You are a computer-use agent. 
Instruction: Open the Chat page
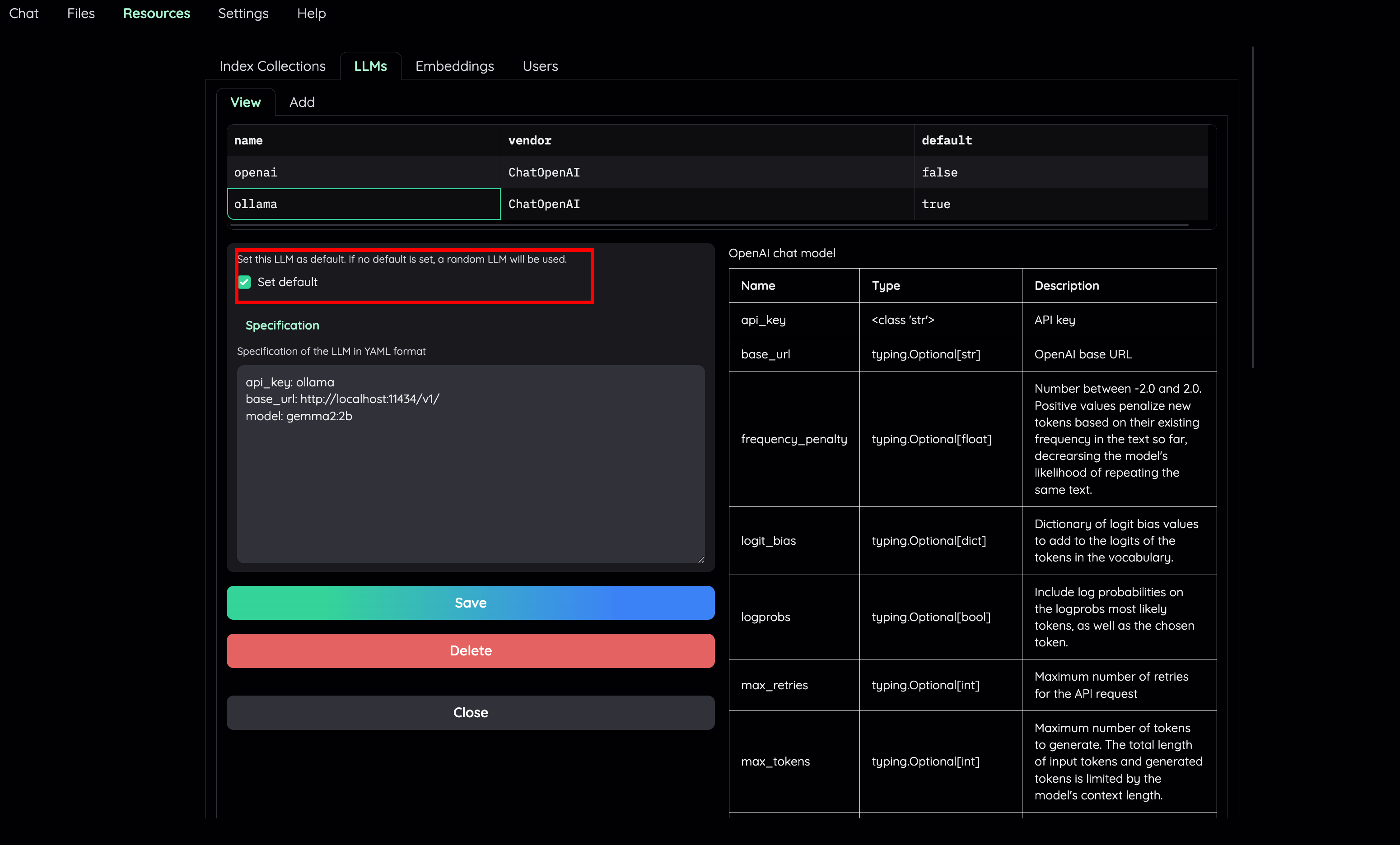tap(23, 13)
